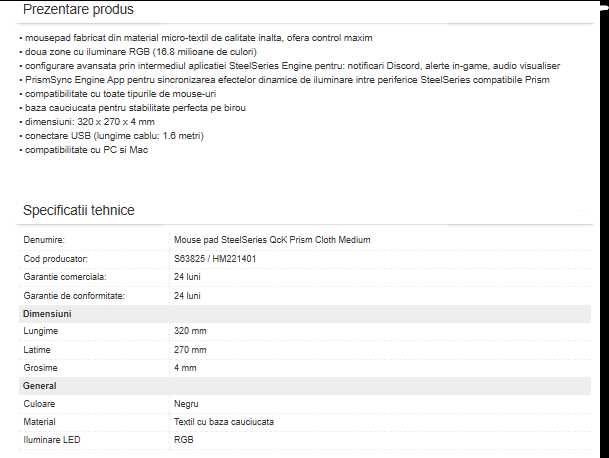This screenshot has width=609, height=458.
Task: Click the "Specificatii tehnice" heading
Action: (79, 210)
